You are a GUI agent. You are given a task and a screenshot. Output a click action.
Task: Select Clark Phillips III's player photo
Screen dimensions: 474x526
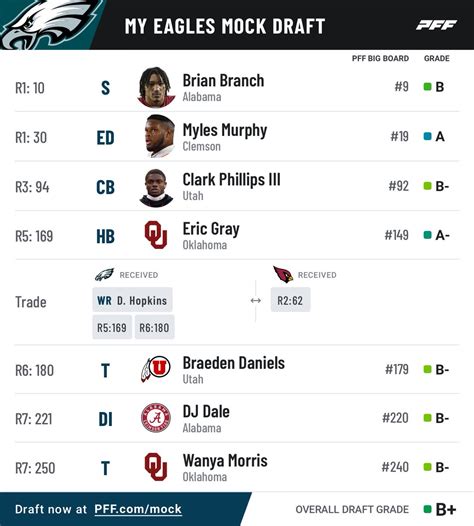click(156, 188)
